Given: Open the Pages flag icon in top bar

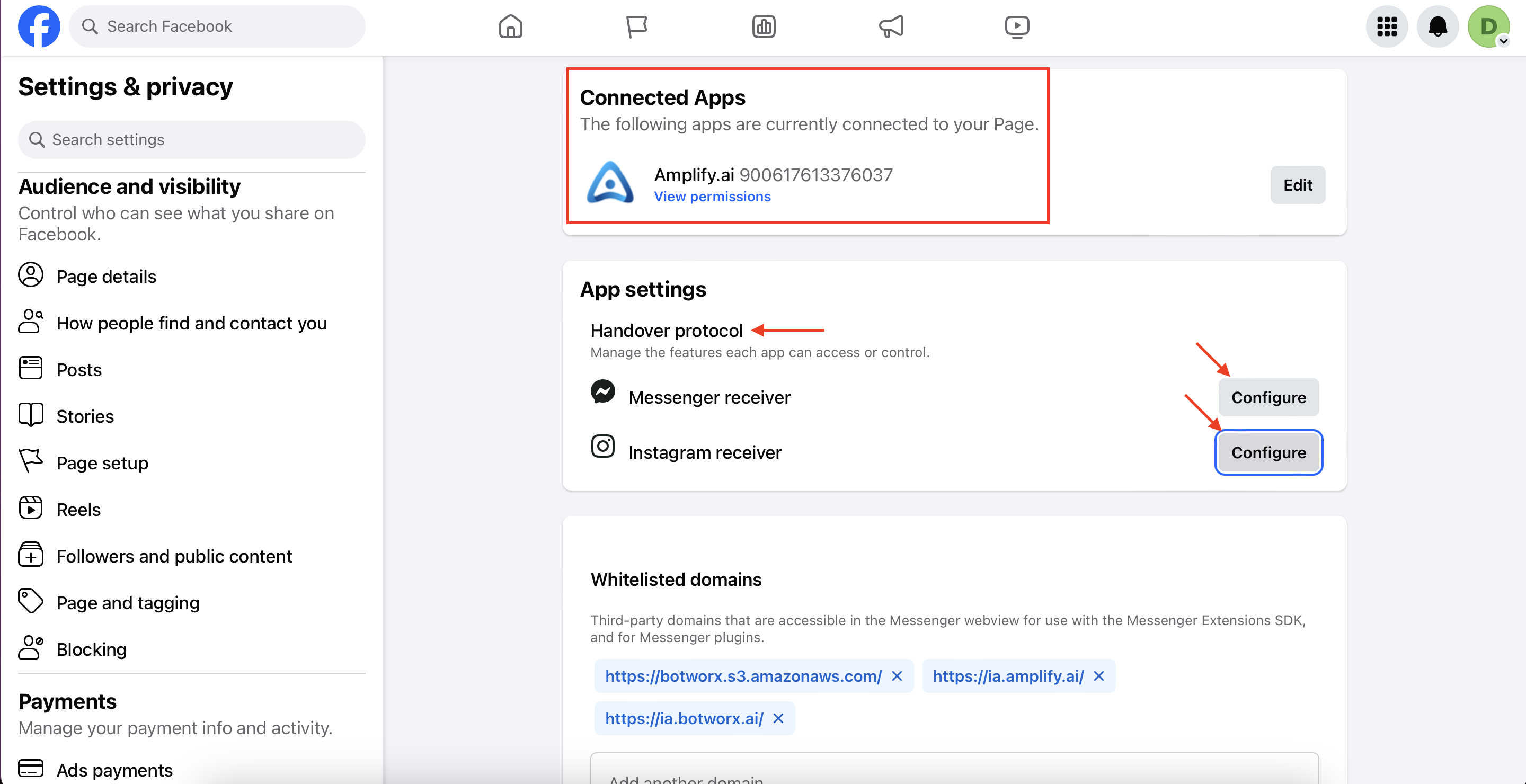Looking at the screenshot, I should click(637, 26).
